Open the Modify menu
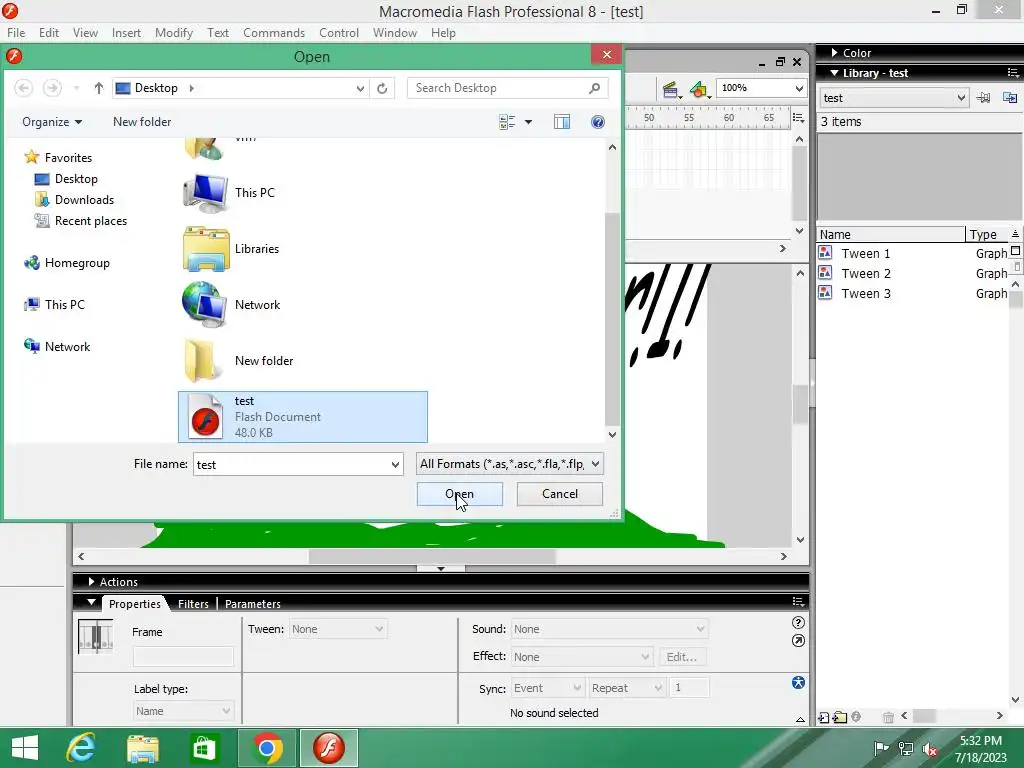This screenshot has height=768, width=1024. click(x=174, y=33)
